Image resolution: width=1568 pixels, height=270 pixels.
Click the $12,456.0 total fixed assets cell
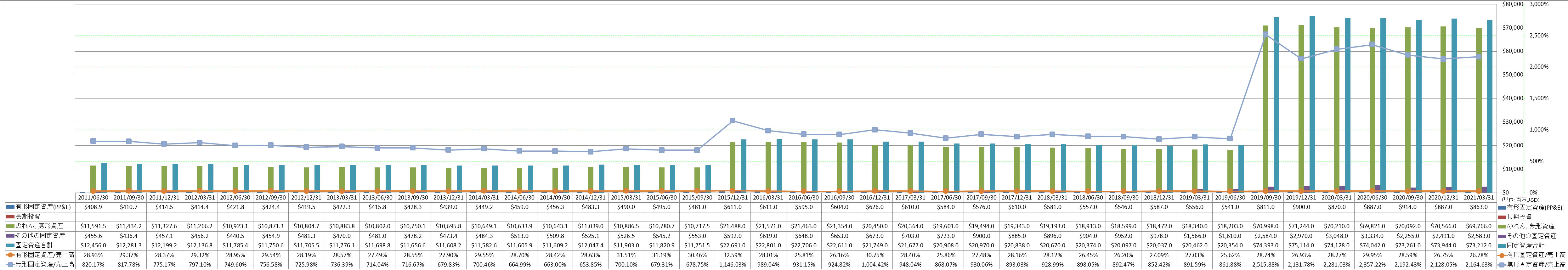click(93, 246)
